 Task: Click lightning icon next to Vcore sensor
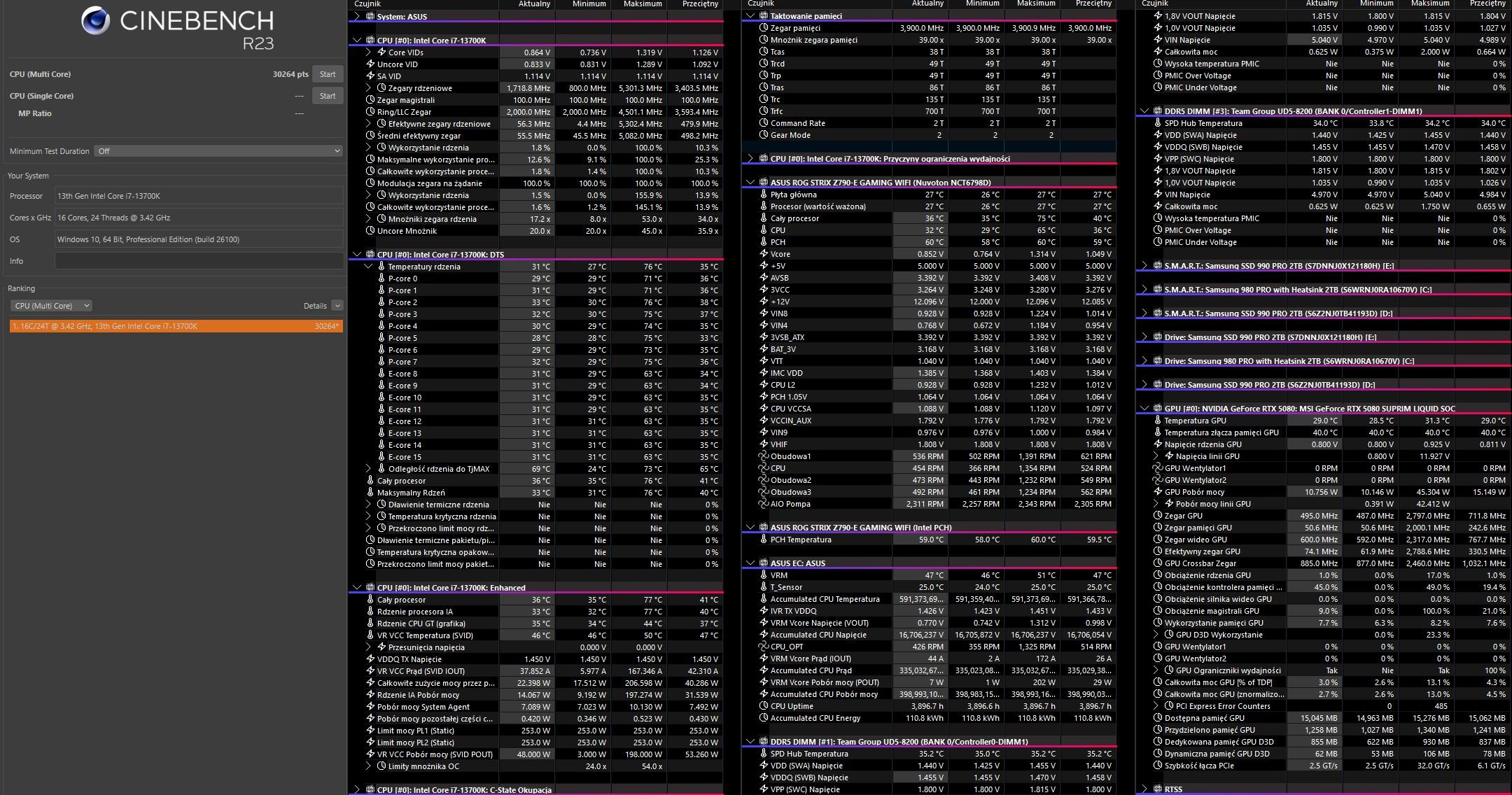pos(764,254)
